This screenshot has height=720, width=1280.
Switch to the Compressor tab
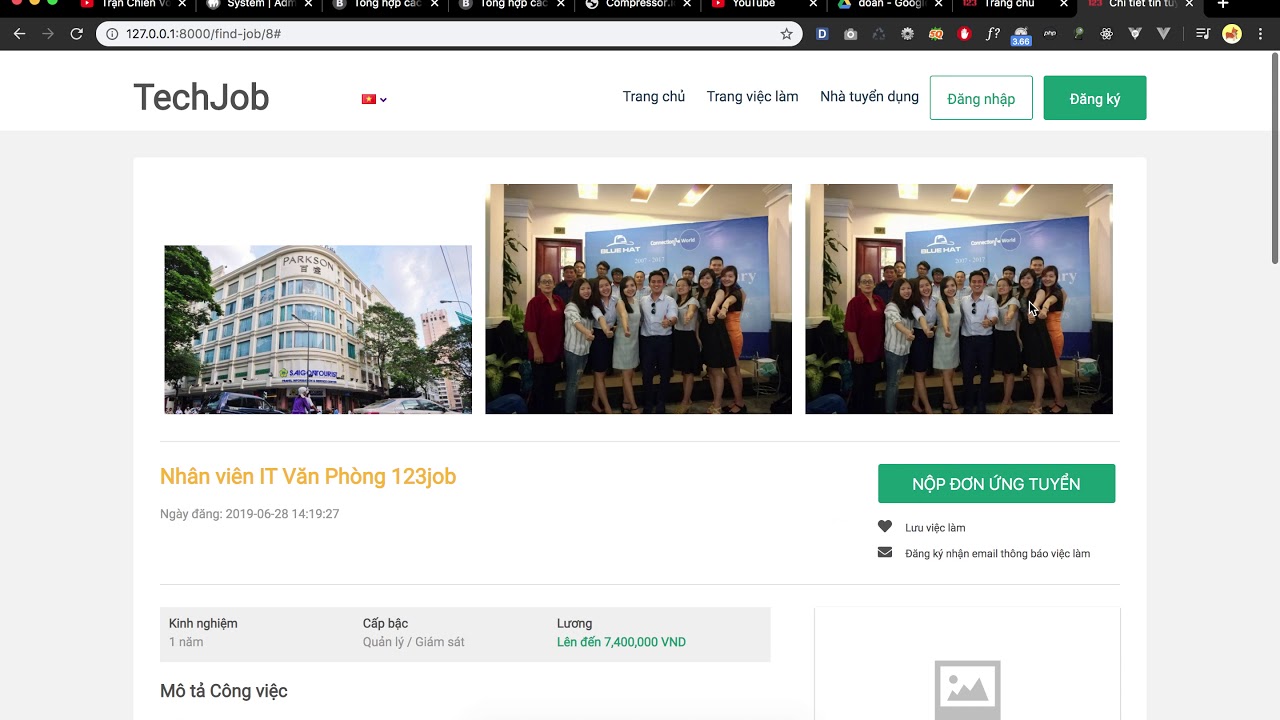pyautogui.click(x=636, y=4)
